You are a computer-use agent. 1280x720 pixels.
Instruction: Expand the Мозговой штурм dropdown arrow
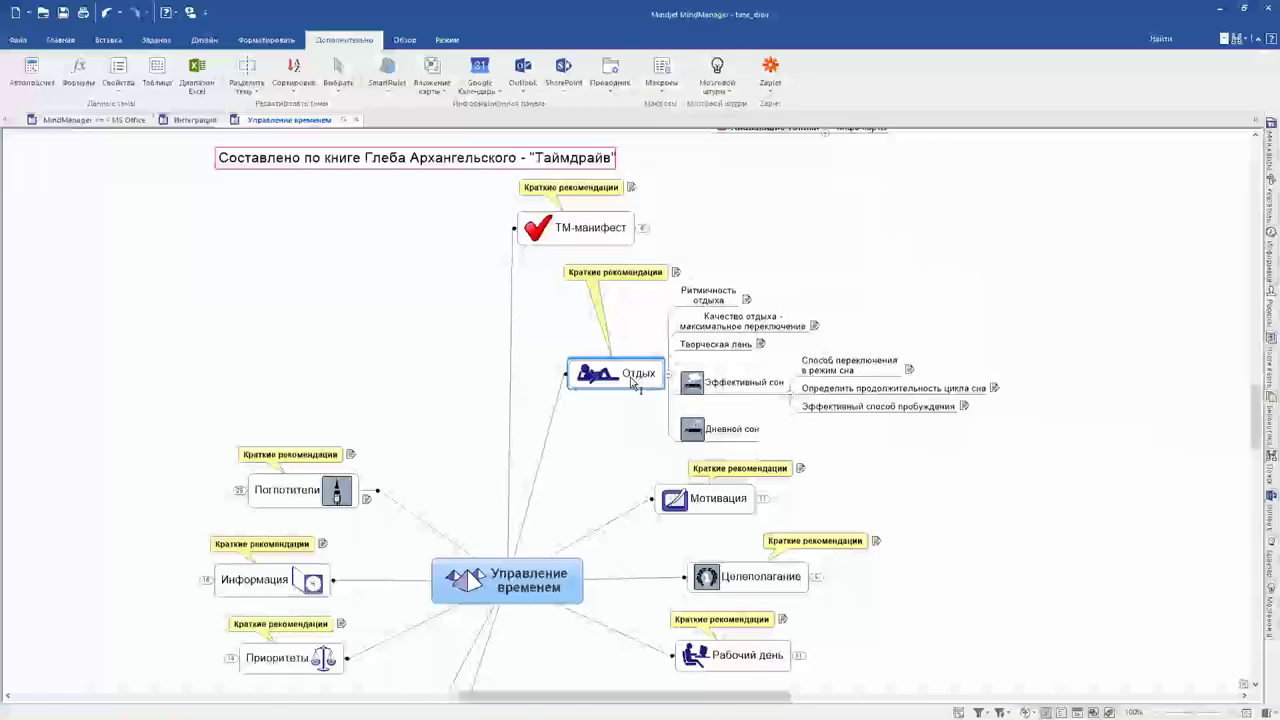731,92
